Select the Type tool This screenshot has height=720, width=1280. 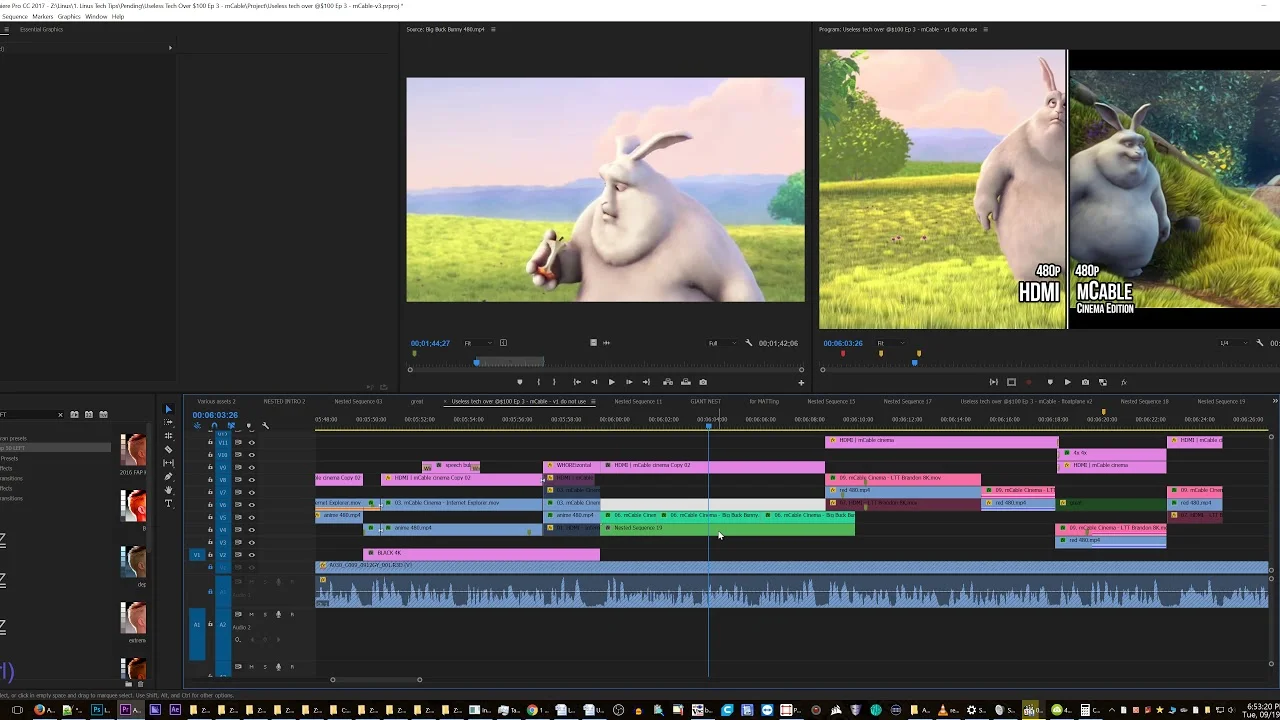(x=168, y=504)
